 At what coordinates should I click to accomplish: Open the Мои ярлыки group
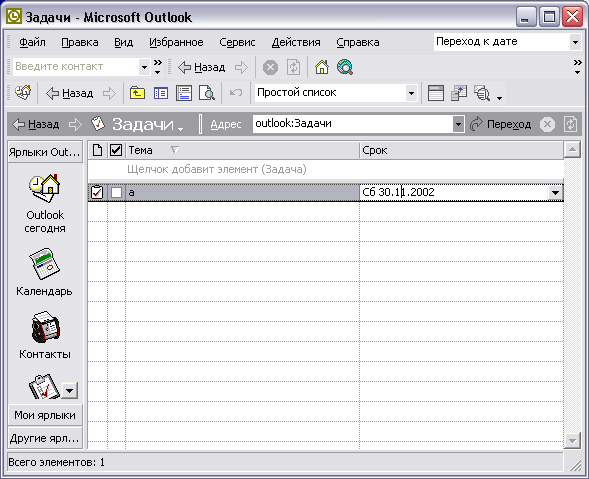(x=45, y=415)
